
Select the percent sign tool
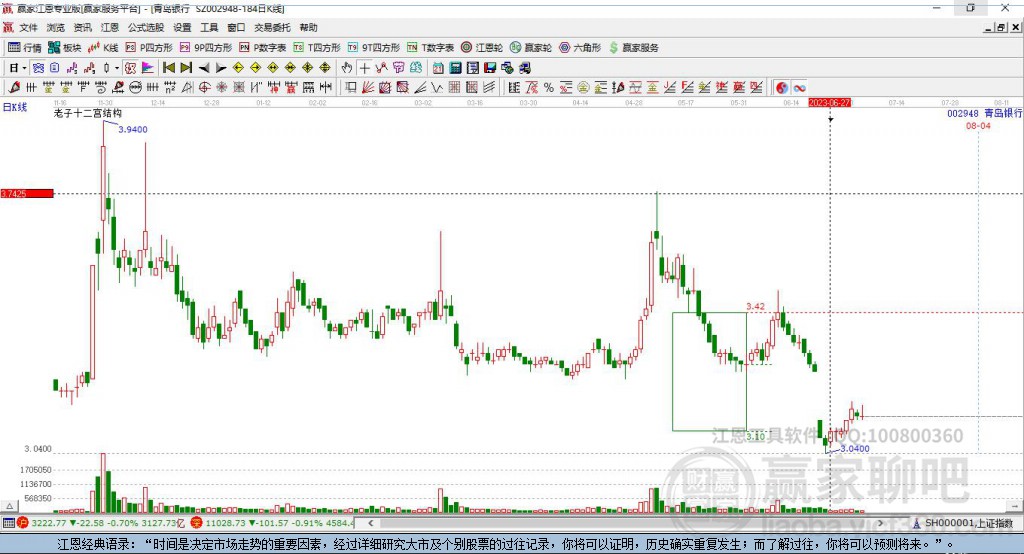[x=549, y=88]
